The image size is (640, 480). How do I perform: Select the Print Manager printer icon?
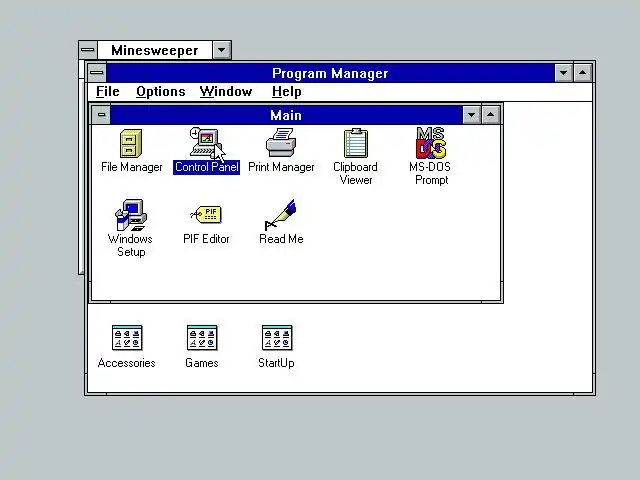[x=281, y=142]
